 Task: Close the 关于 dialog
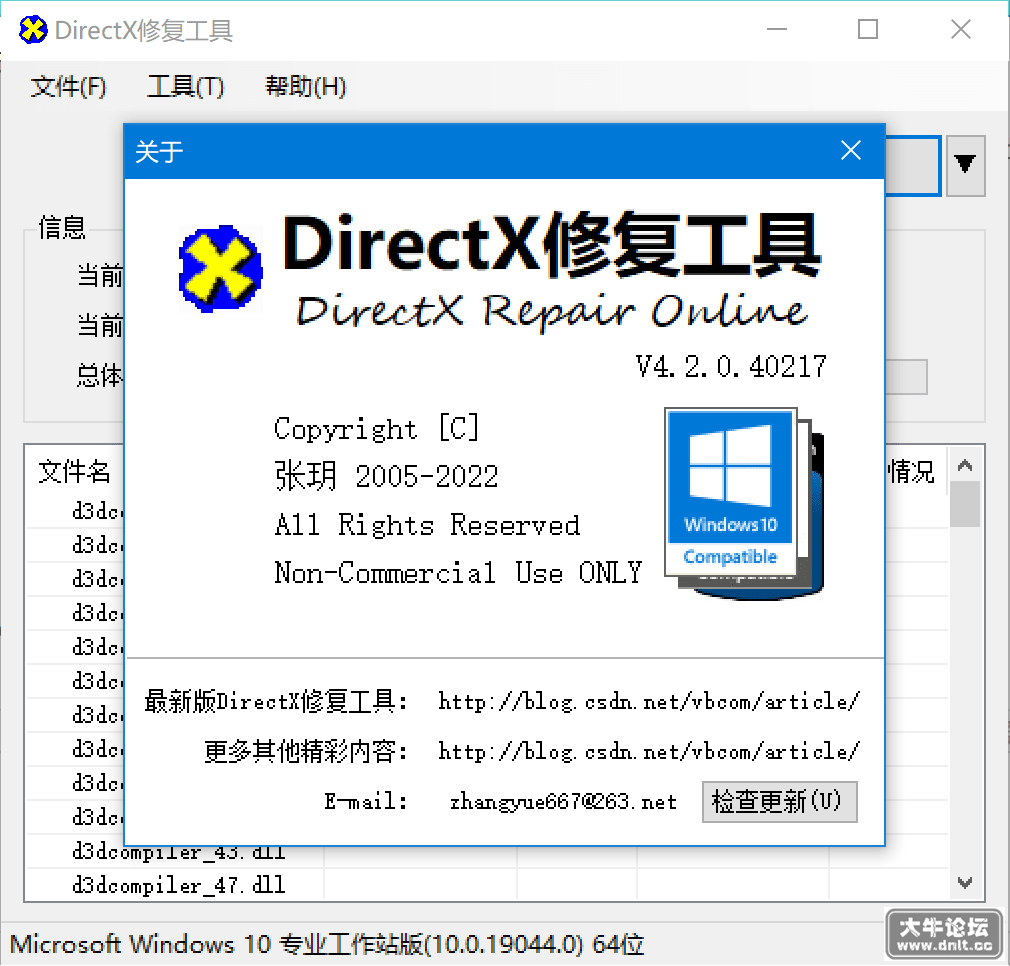click(851, 151)
